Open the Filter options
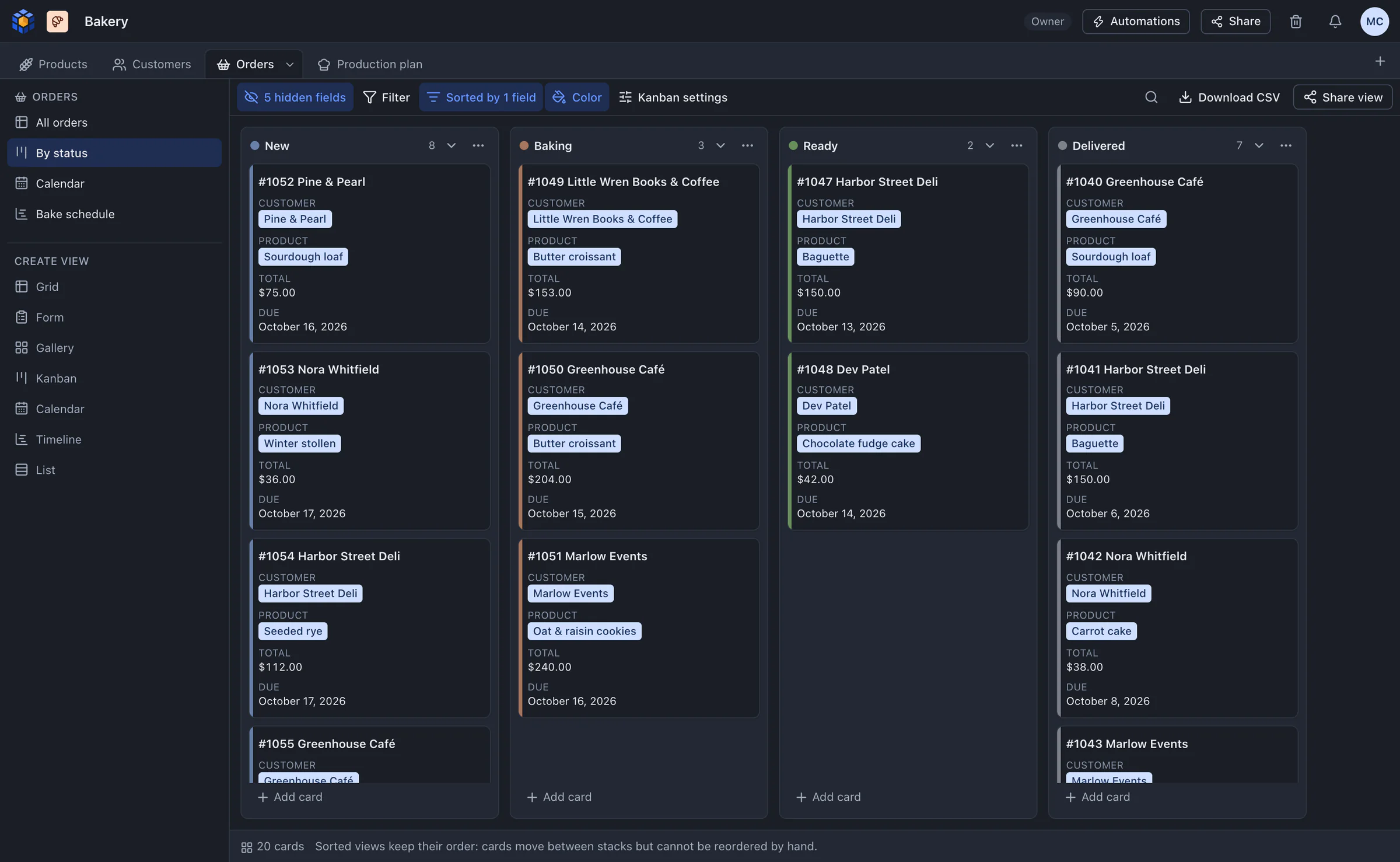This screenshot has width=1400, height=862. [386, 97]
